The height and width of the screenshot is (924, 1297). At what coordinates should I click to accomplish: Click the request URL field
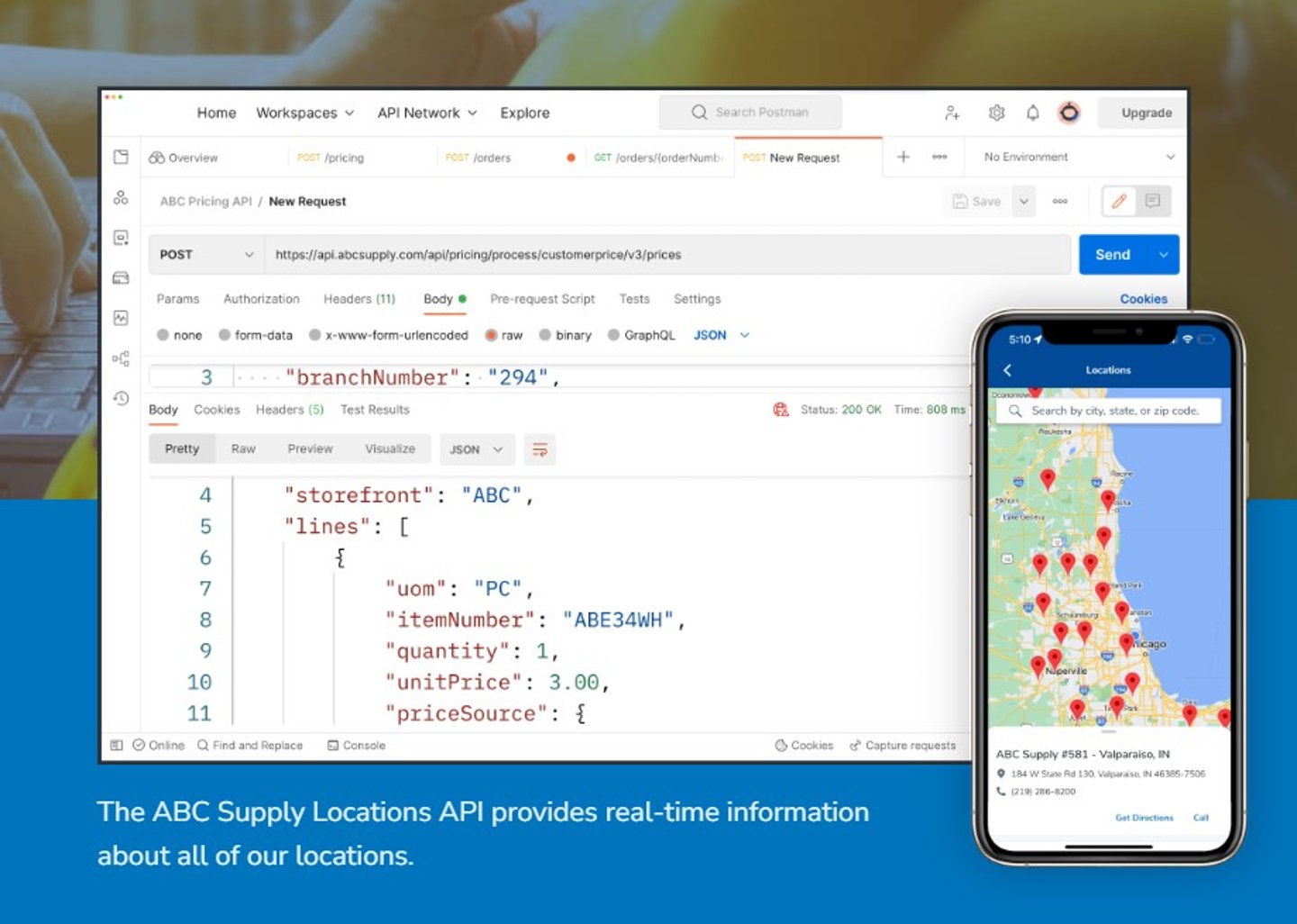(667, 255)
